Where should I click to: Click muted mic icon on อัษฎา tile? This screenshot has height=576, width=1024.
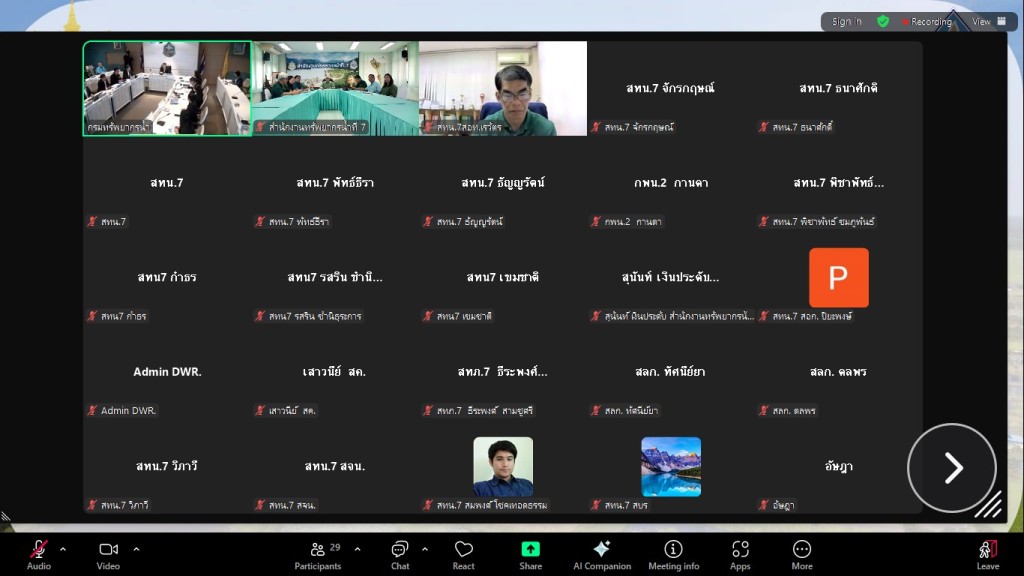click(763, 505)
